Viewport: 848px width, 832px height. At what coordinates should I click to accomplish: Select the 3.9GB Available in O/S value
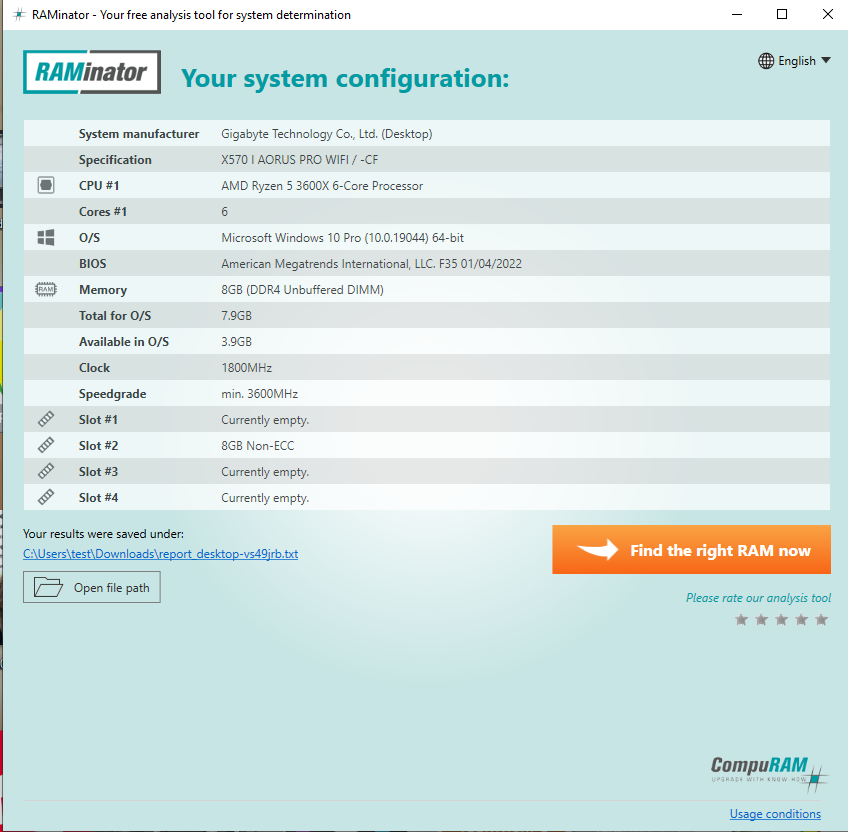pos(236,341)
